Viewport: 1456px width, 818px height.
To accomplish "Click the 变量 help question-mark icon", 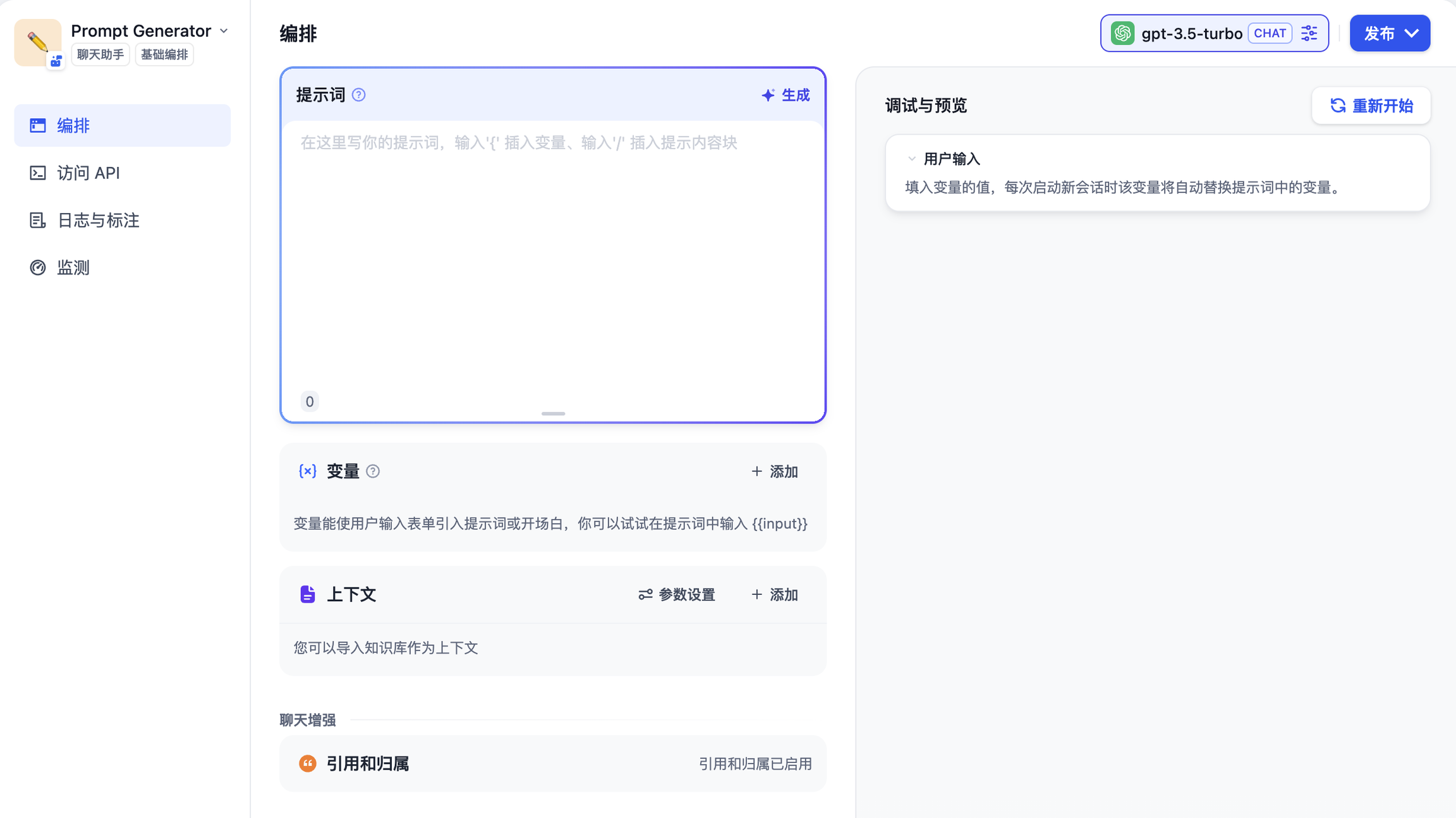I will point(373,471).
